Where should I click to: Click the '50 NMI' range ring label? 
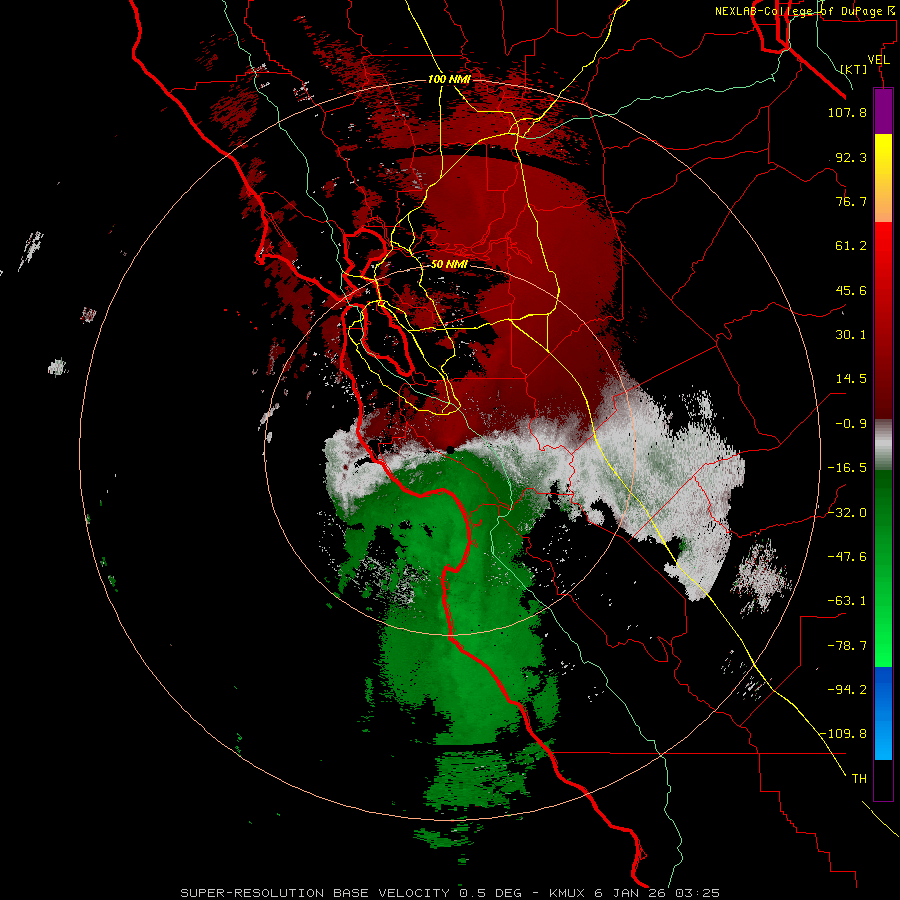pyautogui.click(x=449, y=264)
